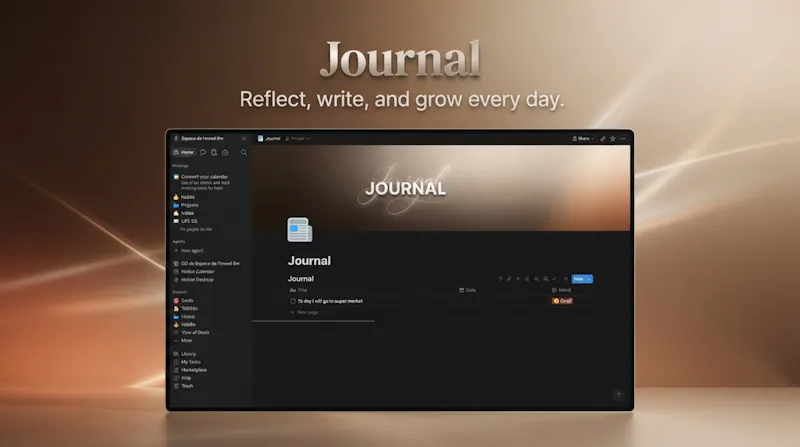Click the large Journal page title
The height and width of the screenshot is (447, 800).
coord(309,261)
